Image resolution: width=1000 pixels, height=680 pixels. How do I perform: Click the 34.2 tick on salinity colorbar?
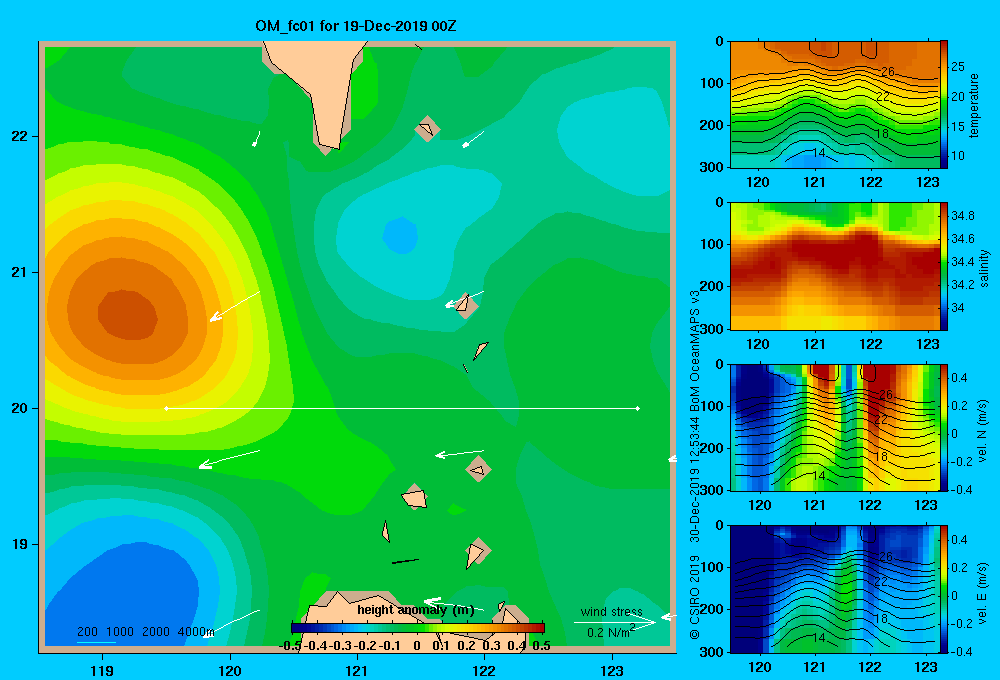(962, 285)
